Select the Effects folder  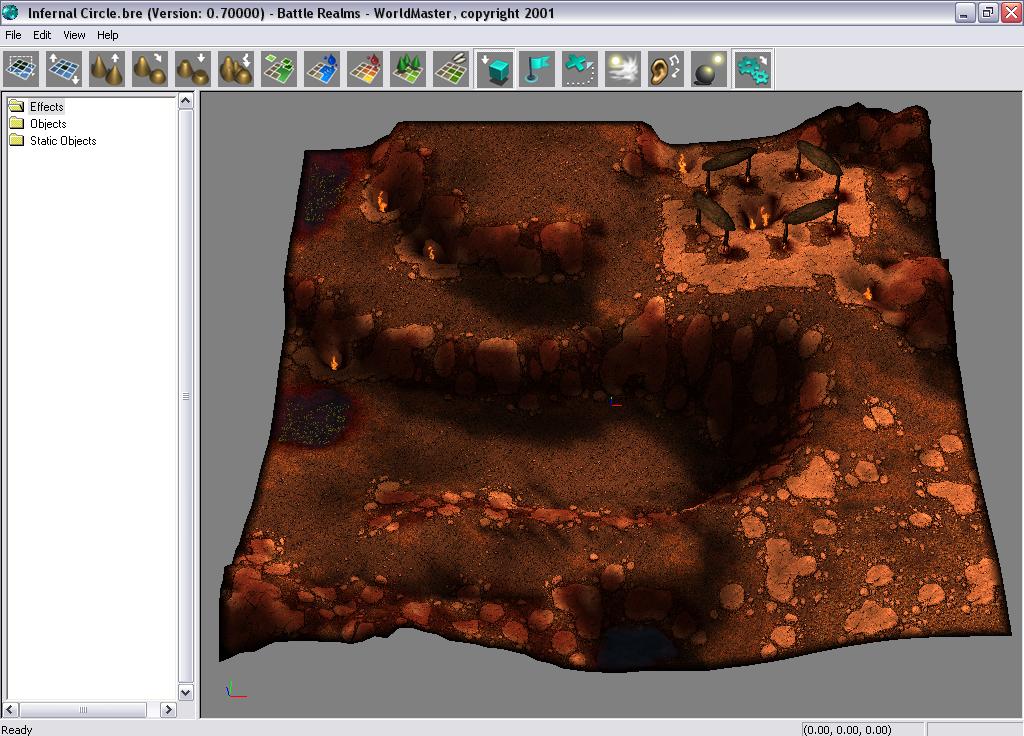(x=46, y=106)
